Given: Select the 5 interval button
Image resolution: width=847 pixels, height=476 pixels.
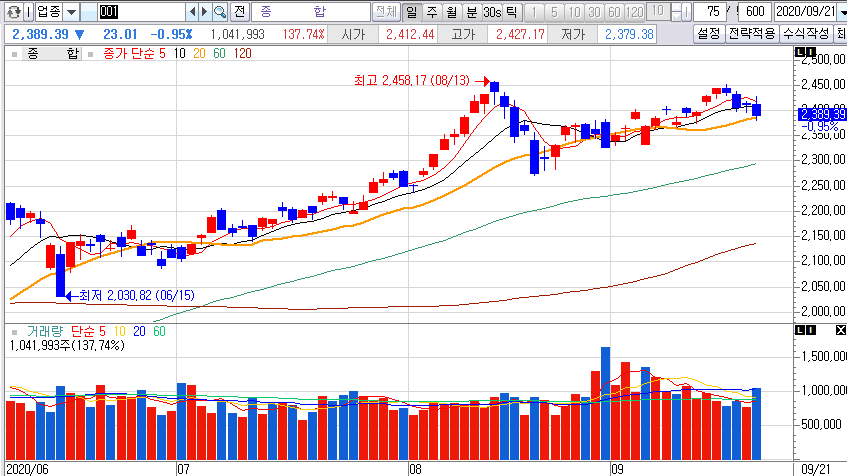Looking at the screenshot, I should pos(554,11).
